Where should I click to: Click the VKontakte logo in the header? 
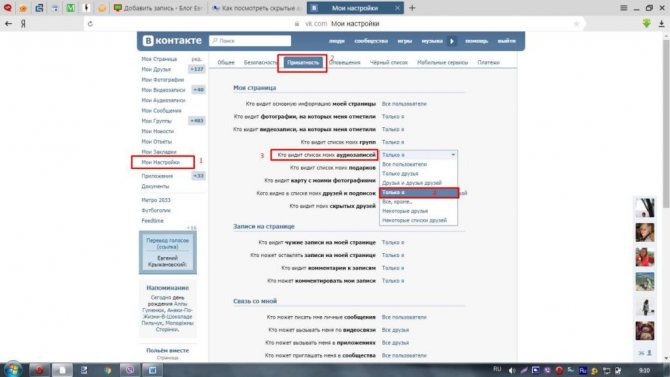[x=172, y=41]
